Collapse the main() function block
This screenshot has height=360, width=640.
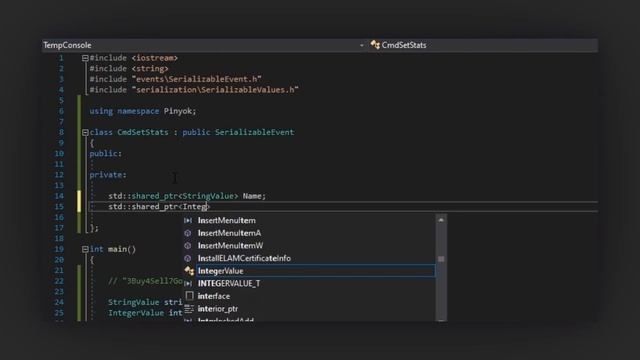pyautogui.click(x=85, y=249)
